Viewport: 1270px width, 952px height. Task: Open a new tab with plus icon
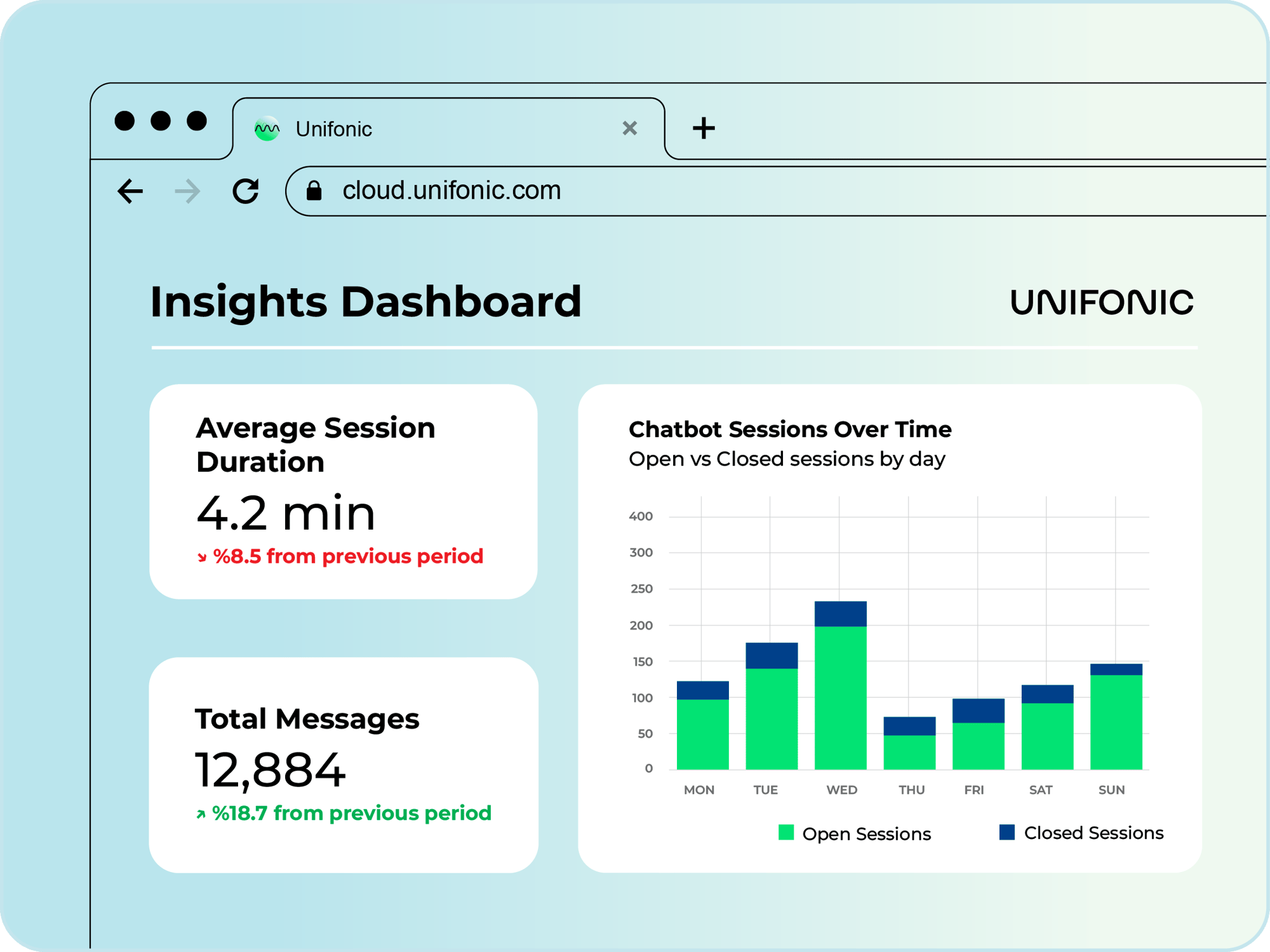(704, 128)
